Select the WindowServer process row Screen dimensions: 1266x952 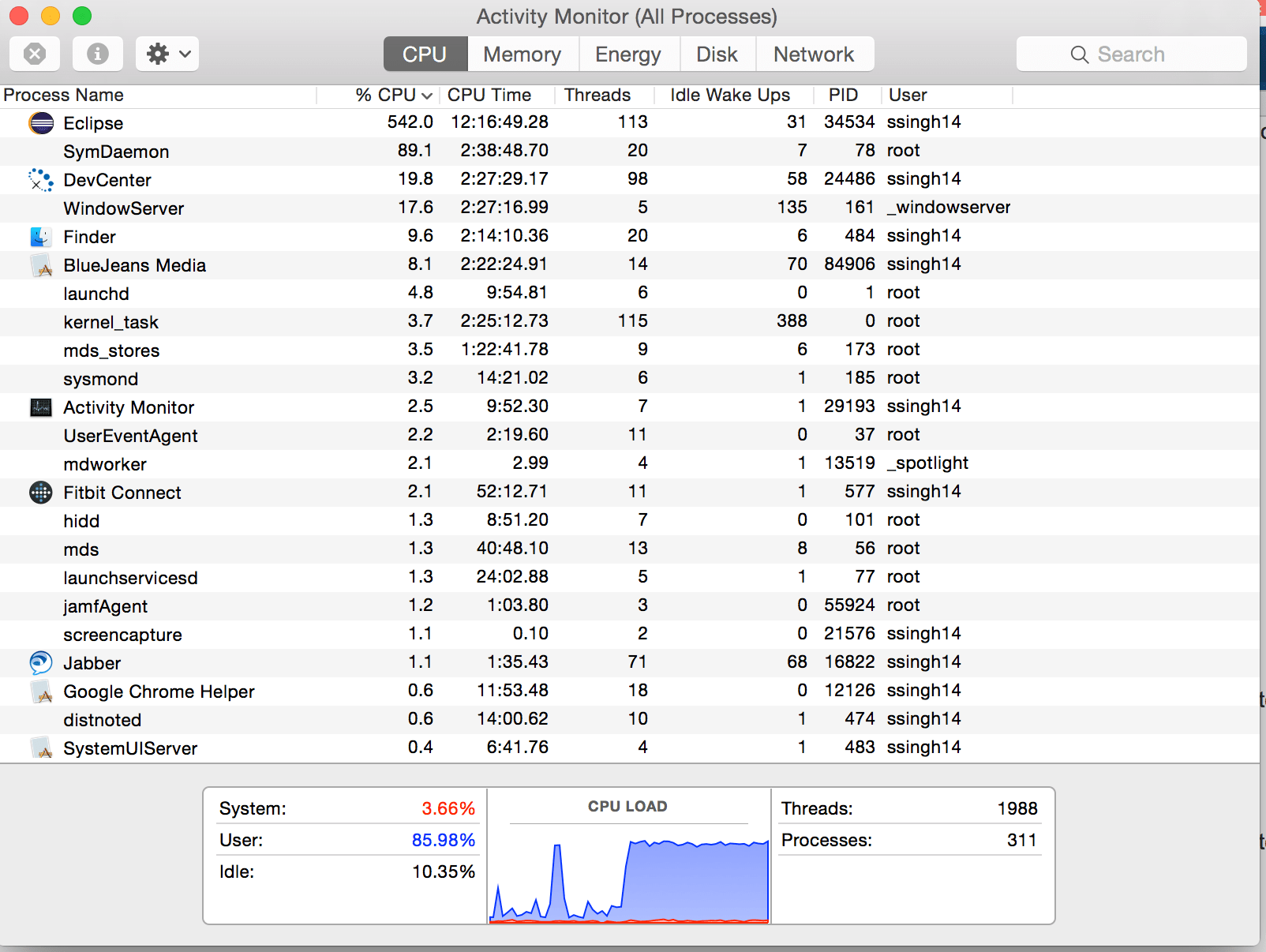(630, 208)
